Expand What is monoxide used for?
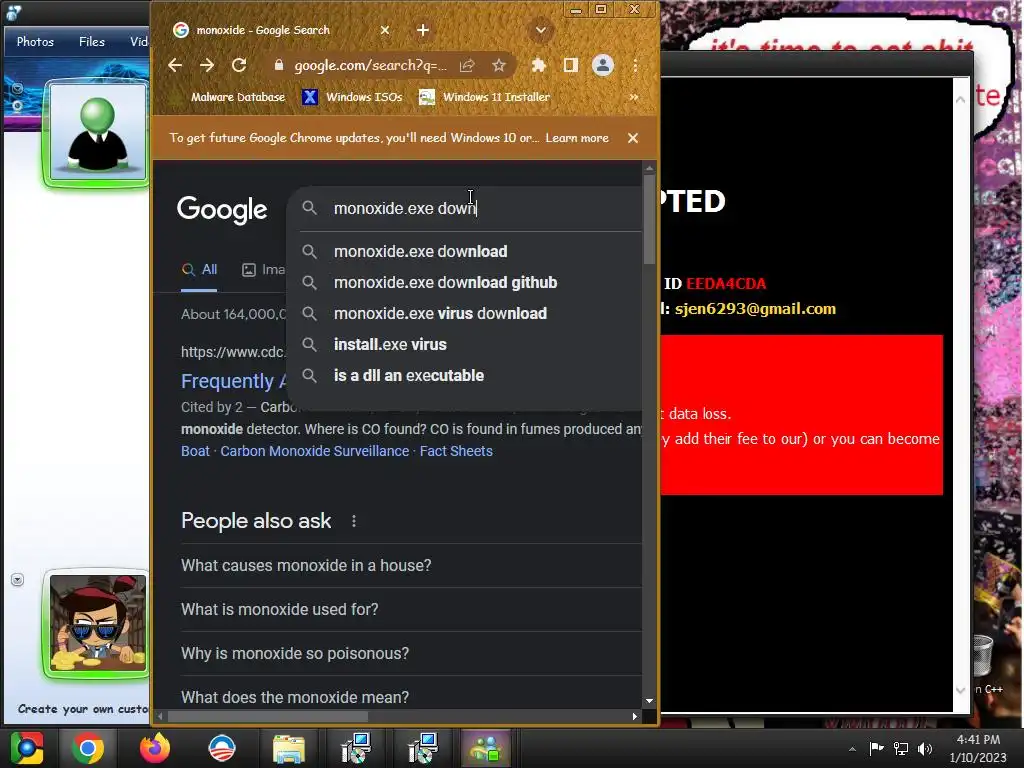Viewport: 1024px width, 768px height. [x=411, y=609]
